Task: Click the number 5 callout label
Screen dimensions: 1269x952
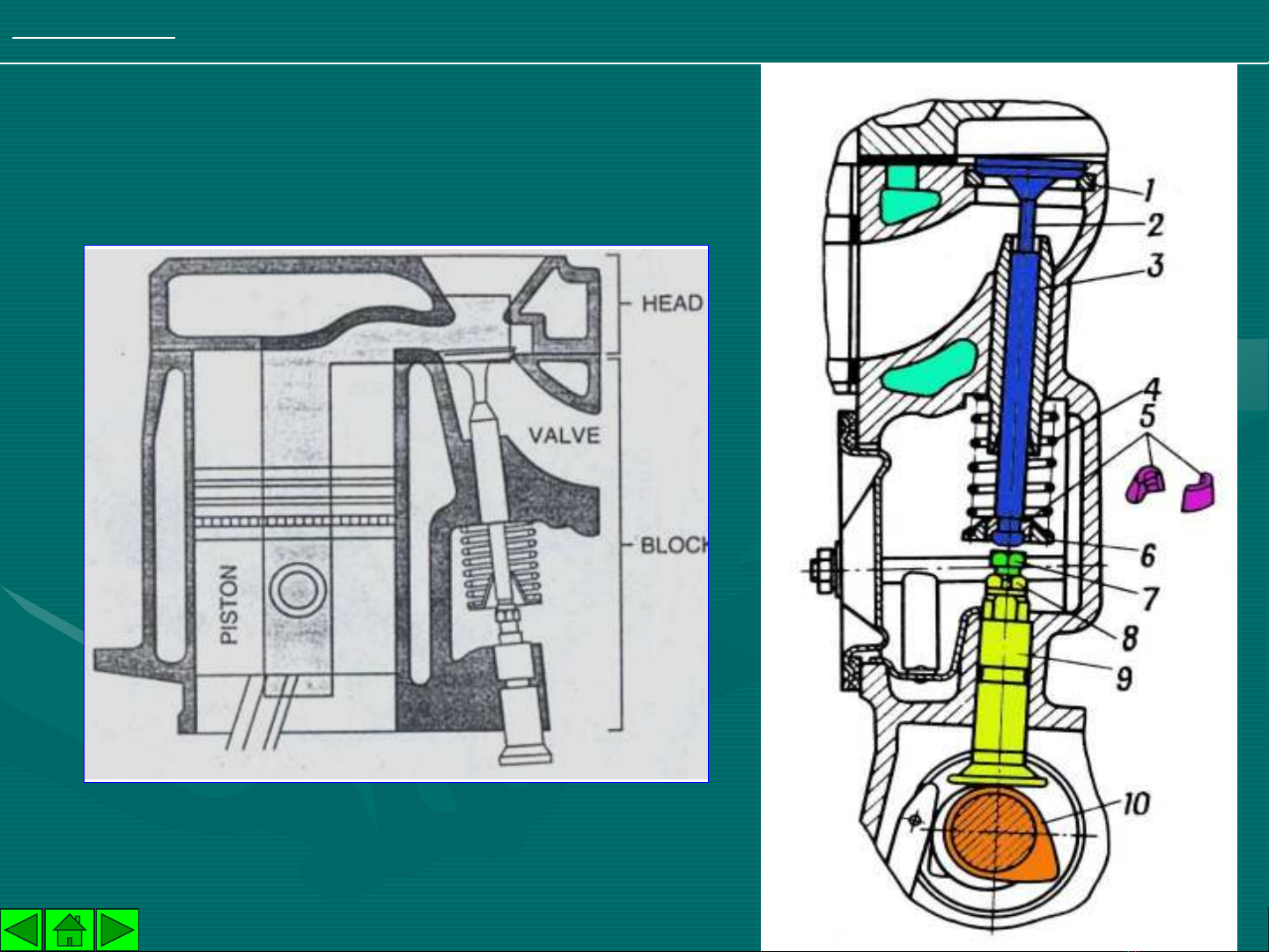Action: 1147,417
